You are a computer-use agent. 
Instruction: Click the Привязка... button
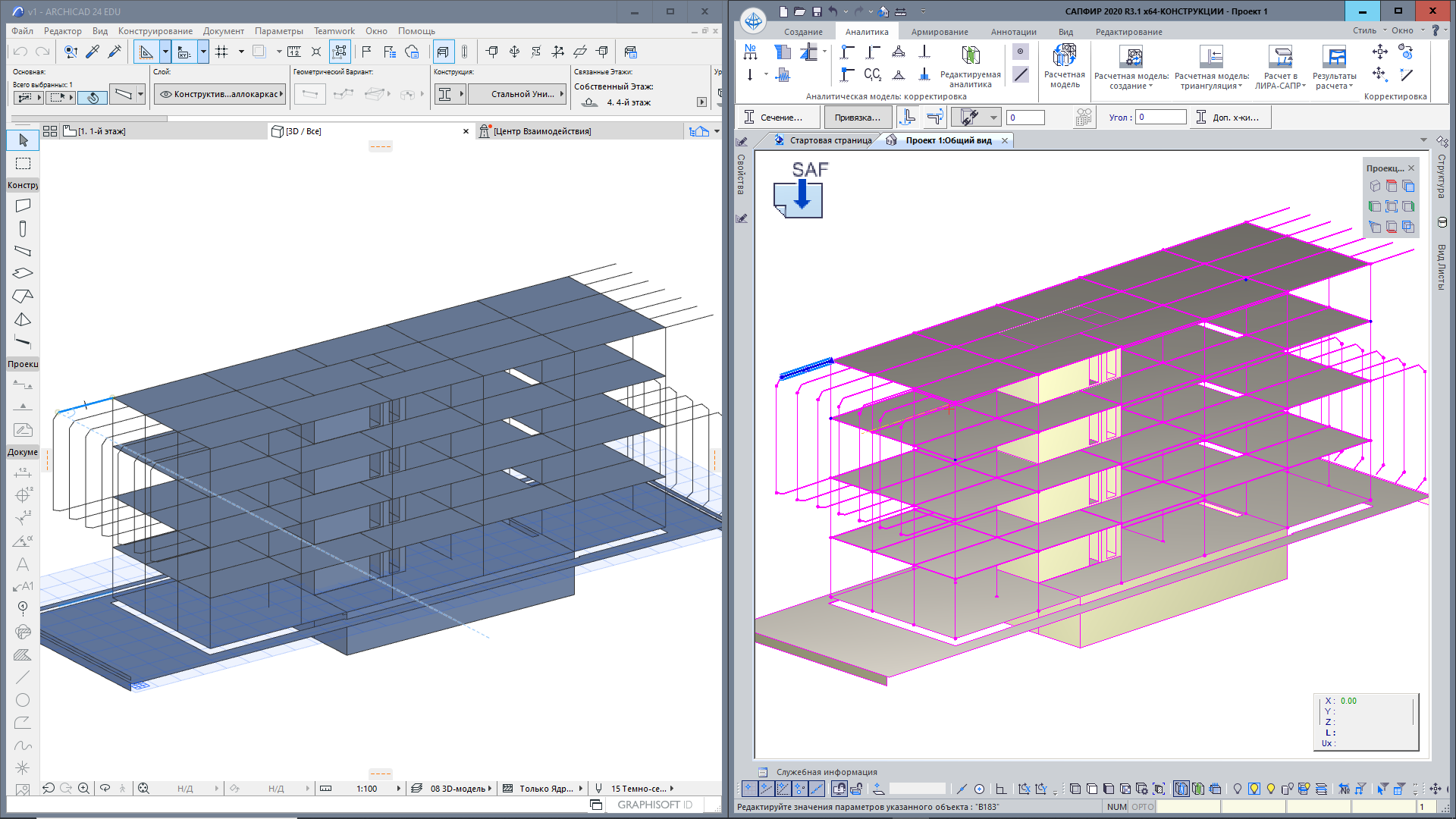857,118
